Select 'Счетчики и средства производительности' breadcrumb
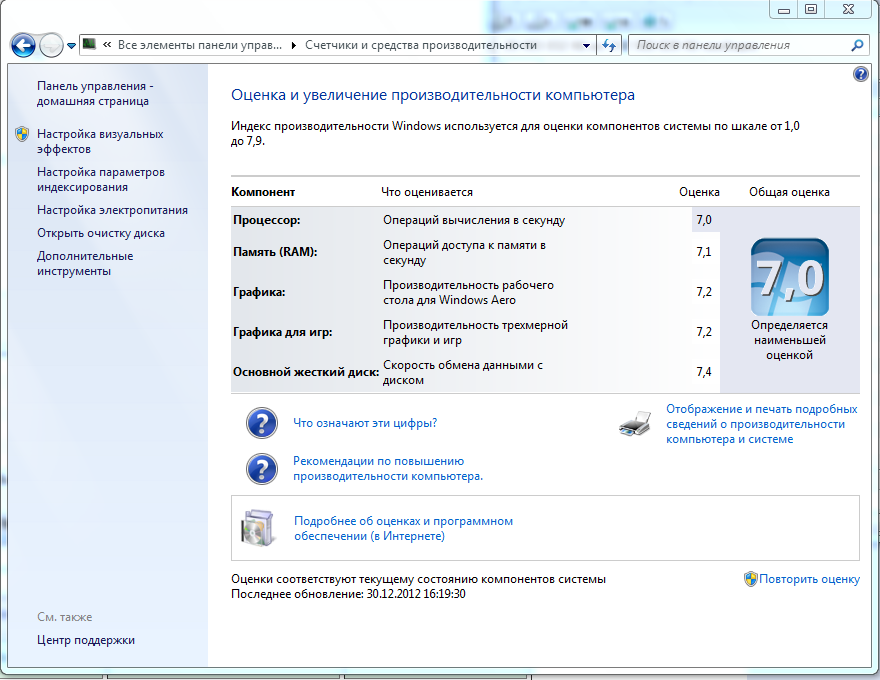This screenshot has width=880, height=680. coord(421,45)
